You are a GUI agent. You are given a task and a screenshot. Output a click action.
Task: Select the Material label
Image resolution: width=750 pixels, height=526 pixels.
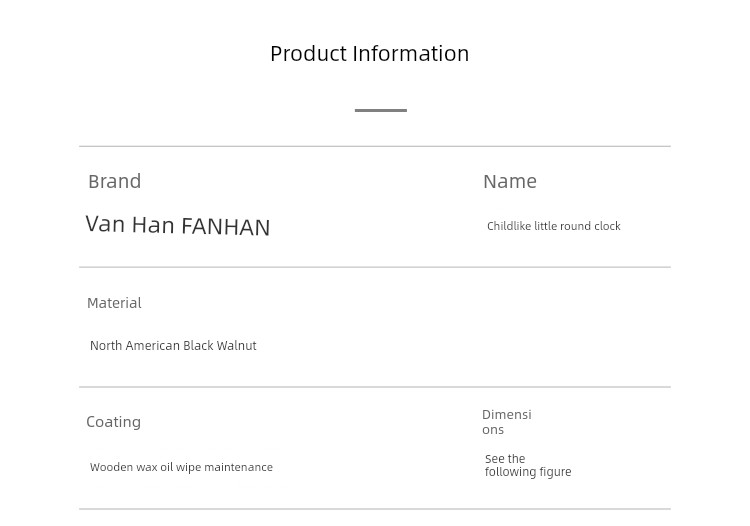coord(114,303)
